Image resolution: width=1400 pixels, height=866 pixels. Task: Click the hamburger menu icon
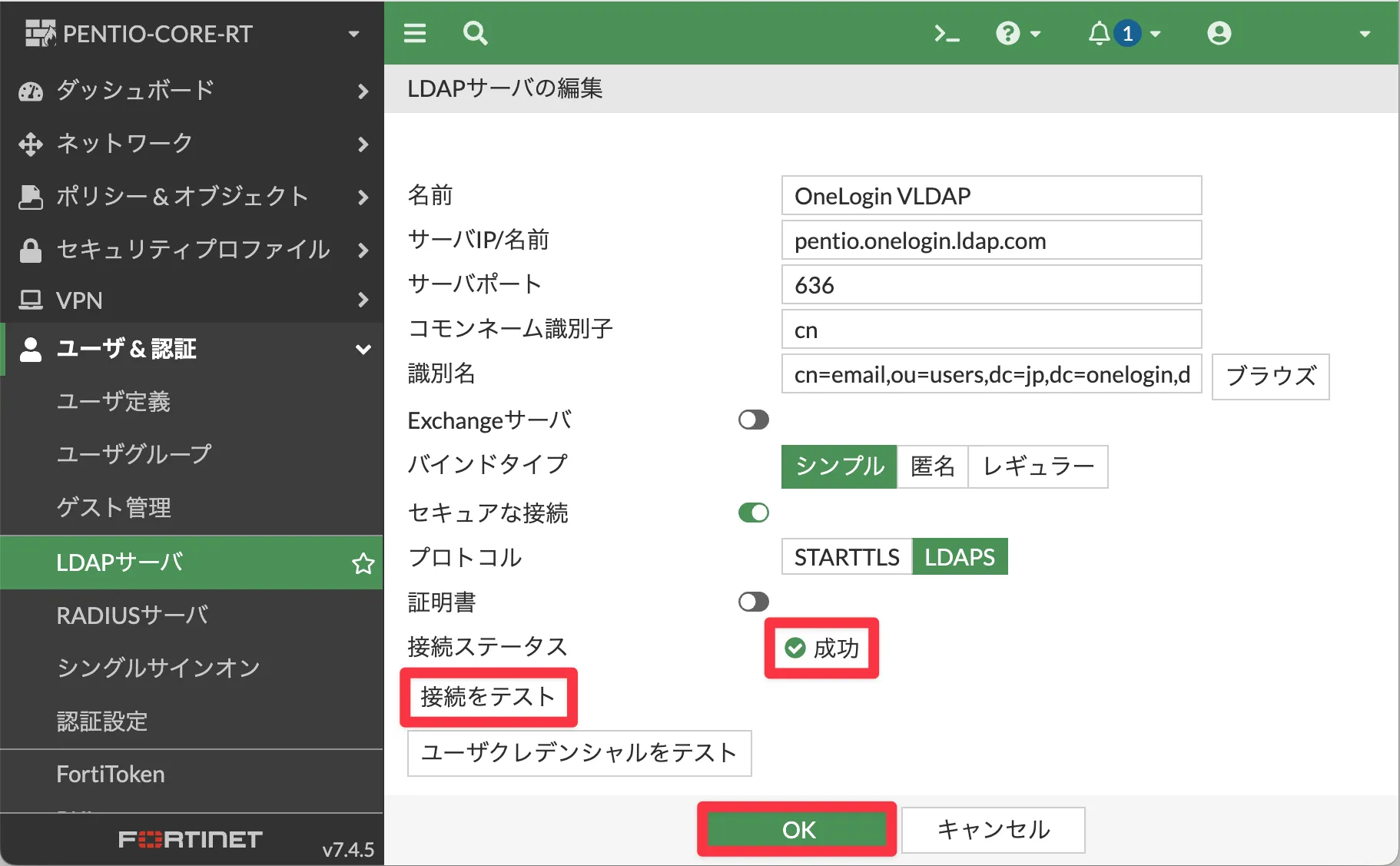click(x=414, y=33)
